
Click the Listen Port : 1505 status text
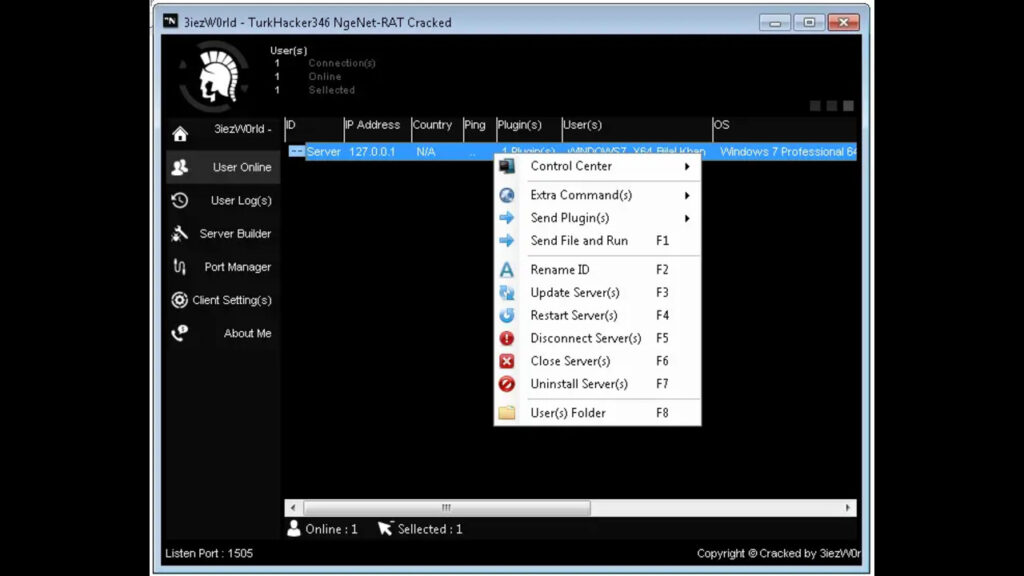point(209,553)
